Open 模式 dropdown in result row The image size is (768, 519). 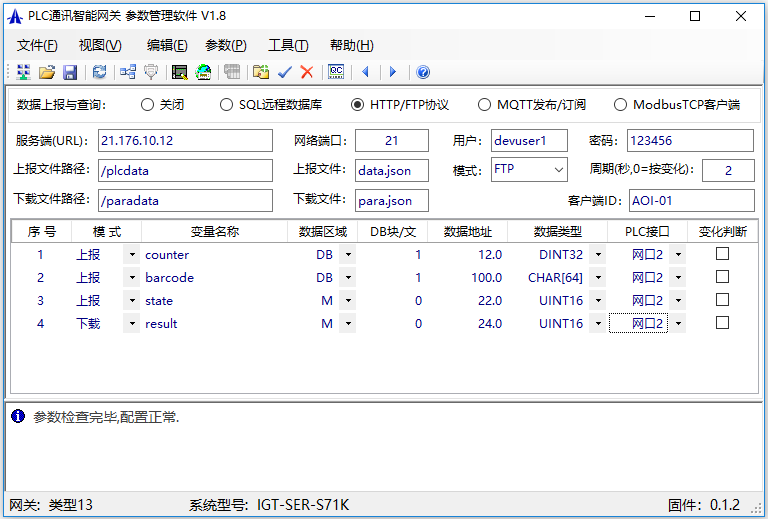click(132, 324)
